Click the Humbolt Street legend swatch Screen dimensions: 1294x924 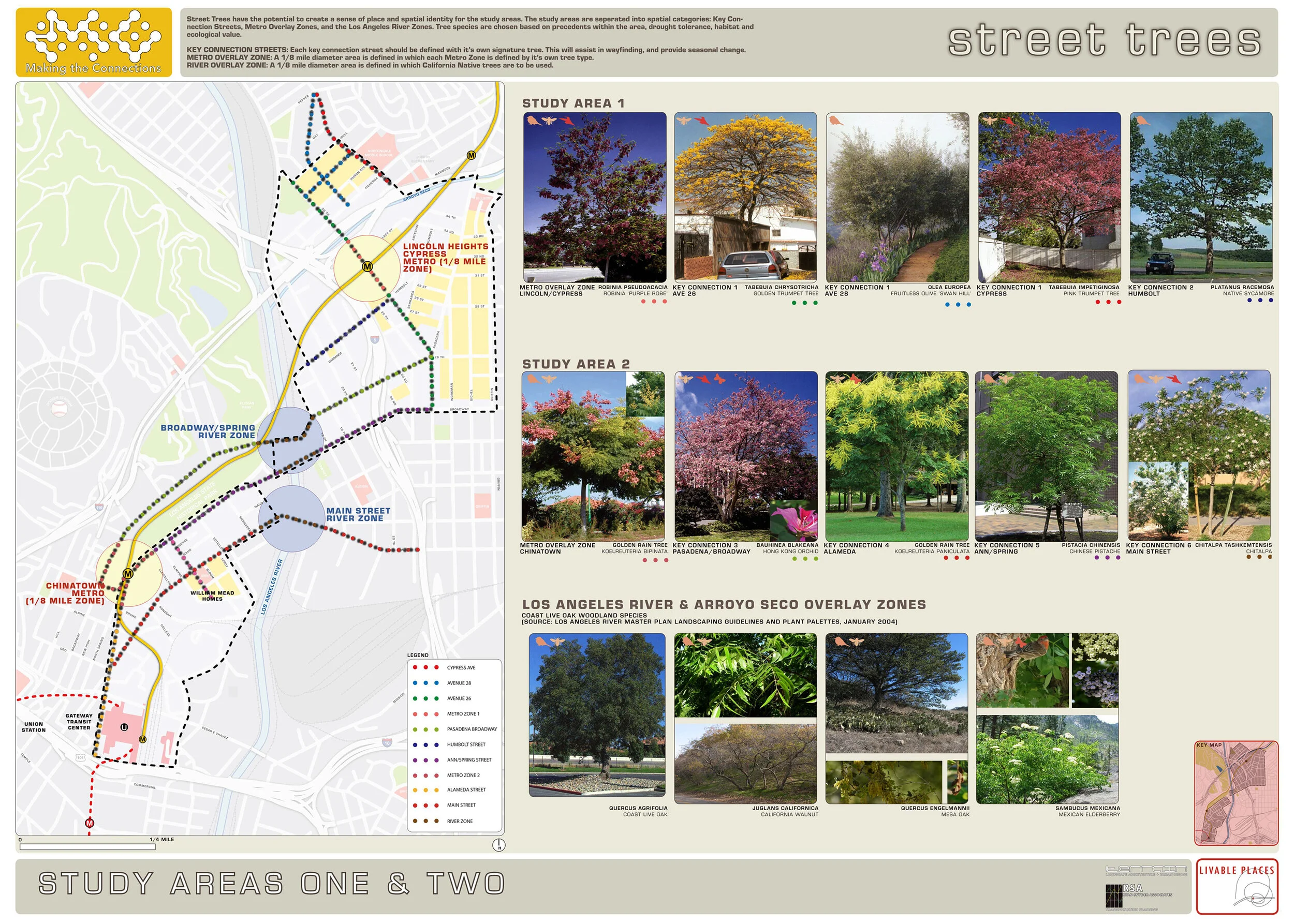(x=425, y=744)
